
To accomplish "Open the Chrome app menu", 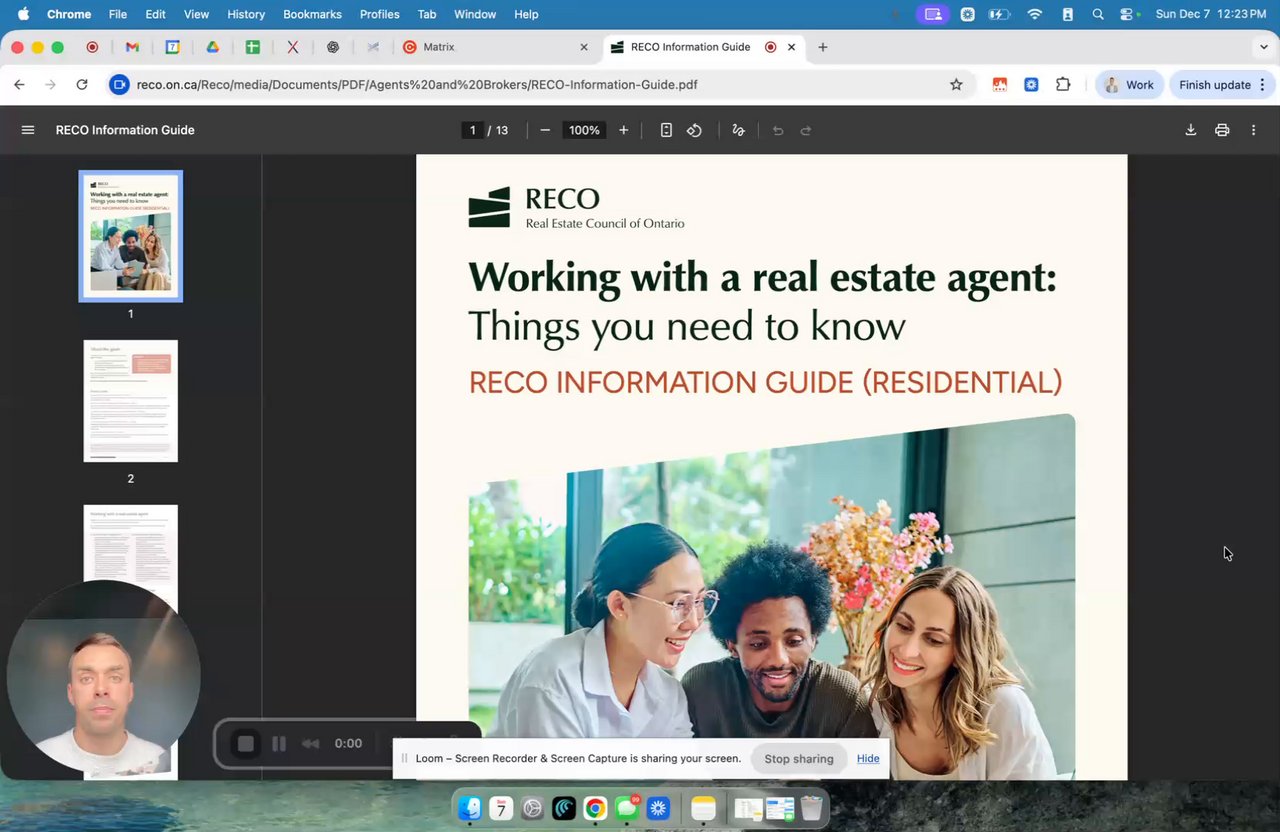I will (x=69, y=14).
